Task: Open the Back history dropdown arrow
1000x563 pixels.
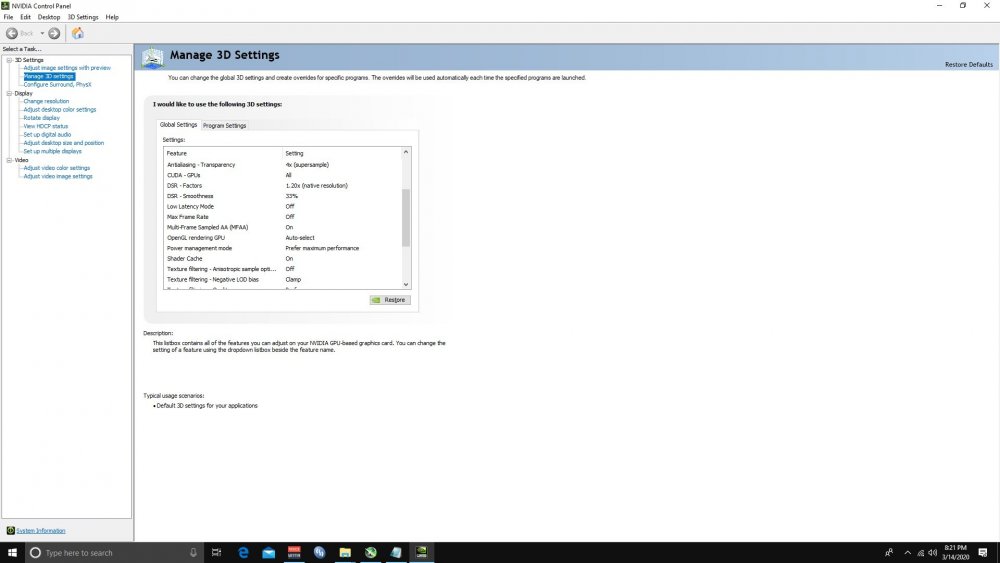Action: click(x=42, y=33)
